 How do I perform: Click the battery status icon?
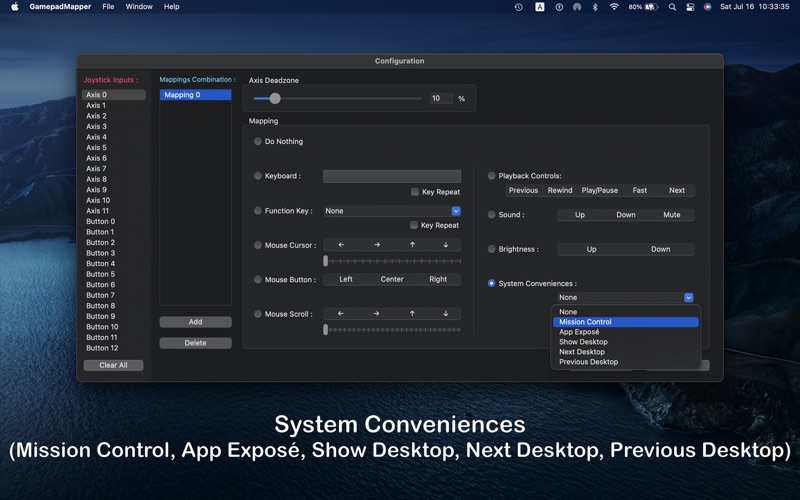click(x=652, y=7)
